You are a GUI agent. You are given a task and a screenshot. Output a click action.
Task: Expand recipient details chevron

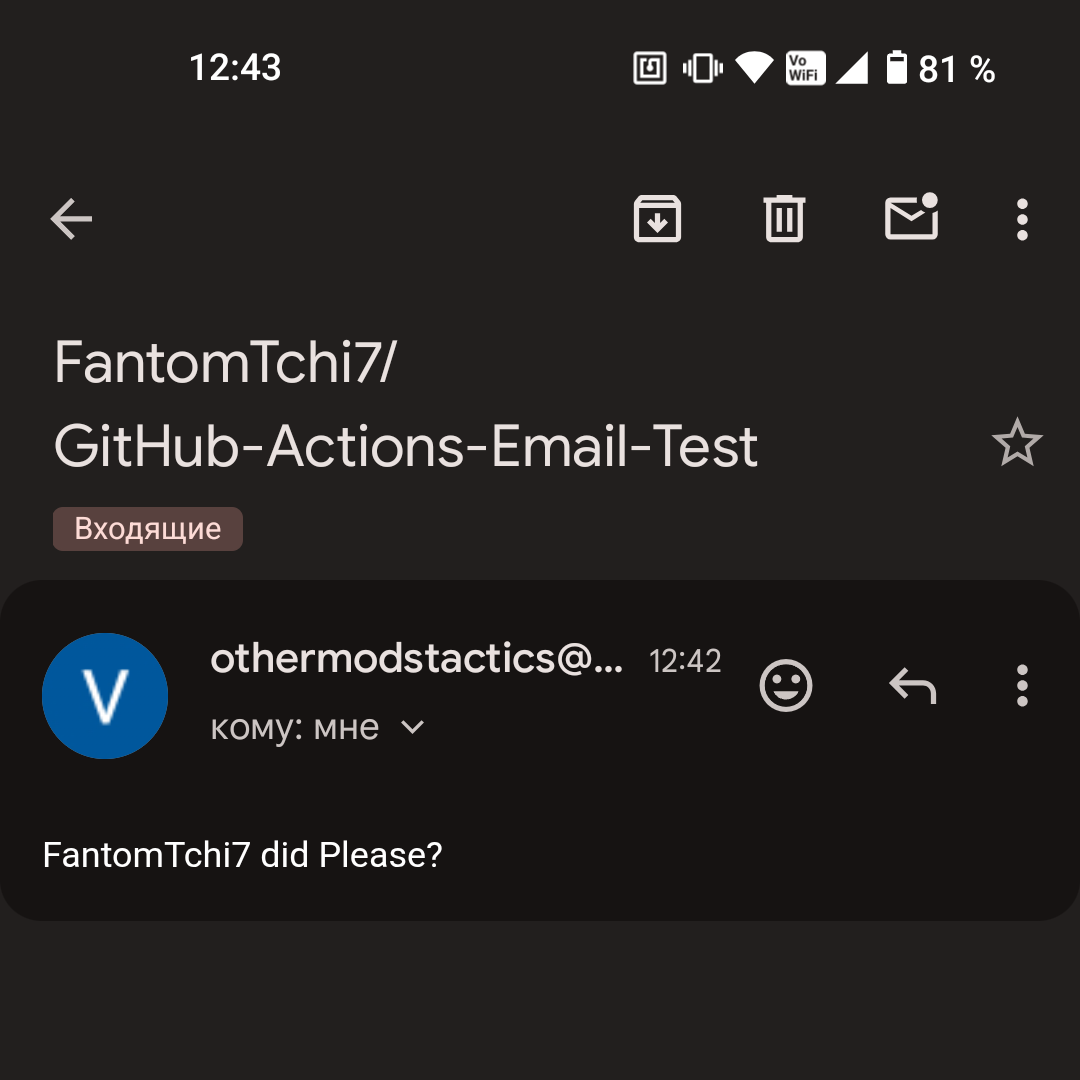[412, 728]
